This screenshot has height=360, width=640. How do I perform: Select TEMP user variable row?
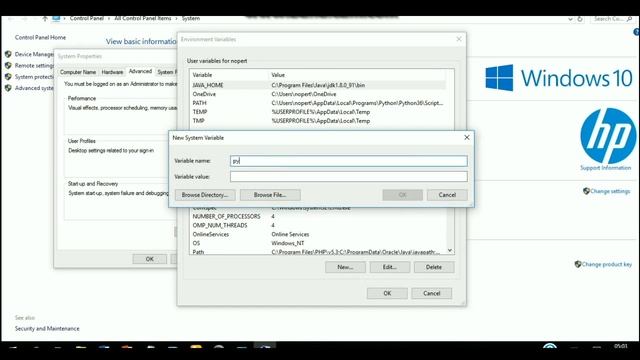click(x=318, y=112)
